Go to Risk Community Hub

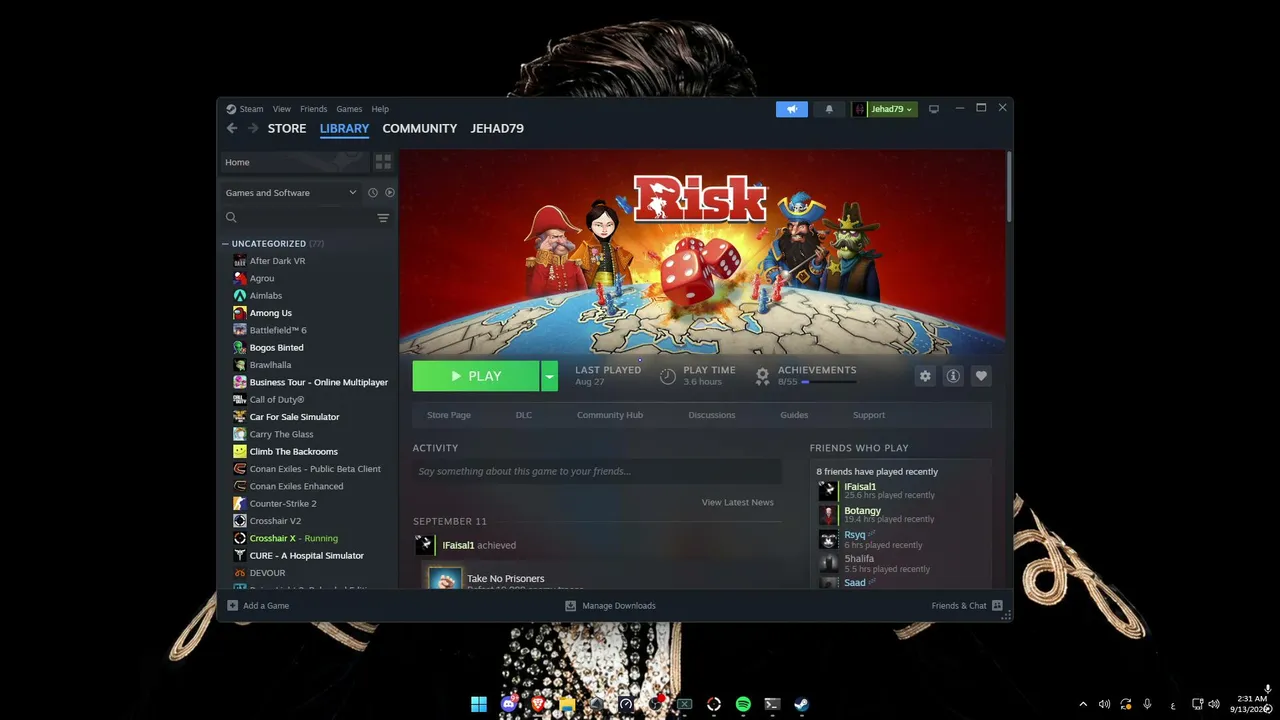tap(610, 415)
